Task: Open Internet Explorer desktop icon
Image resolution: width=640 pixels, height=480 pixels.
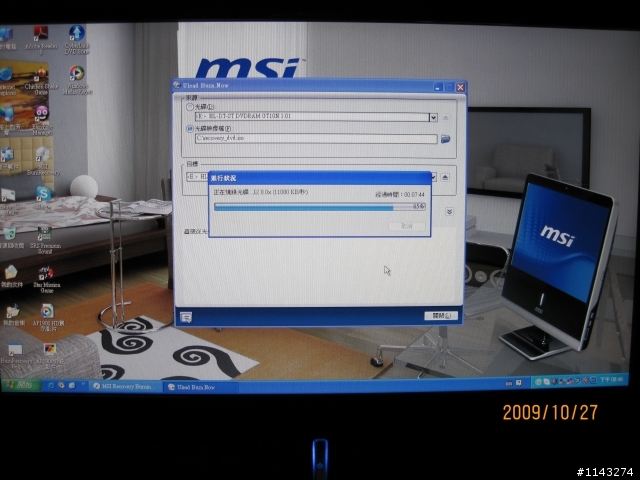Action: pos(7,82)
